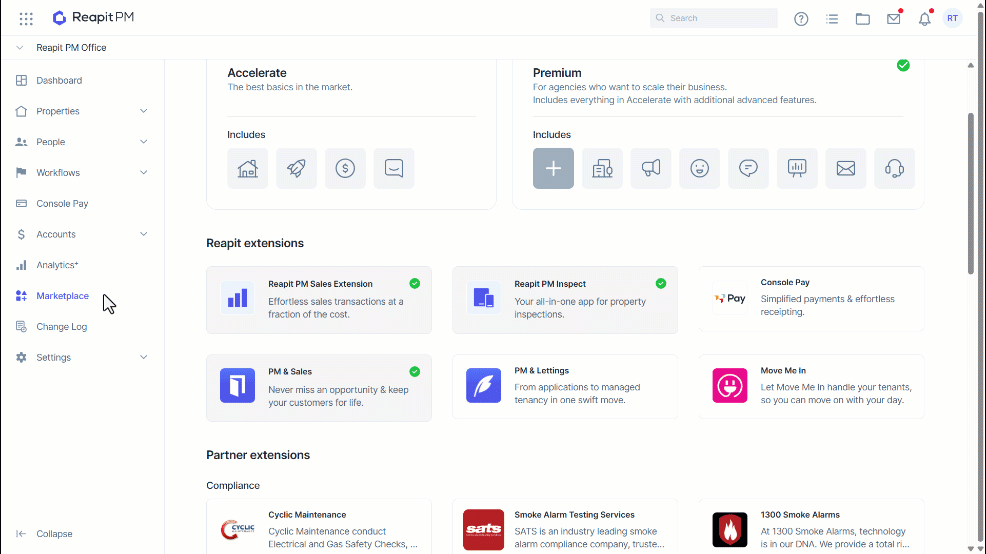Click the Reapit PM Inspect devices icon

click(484, 297)
